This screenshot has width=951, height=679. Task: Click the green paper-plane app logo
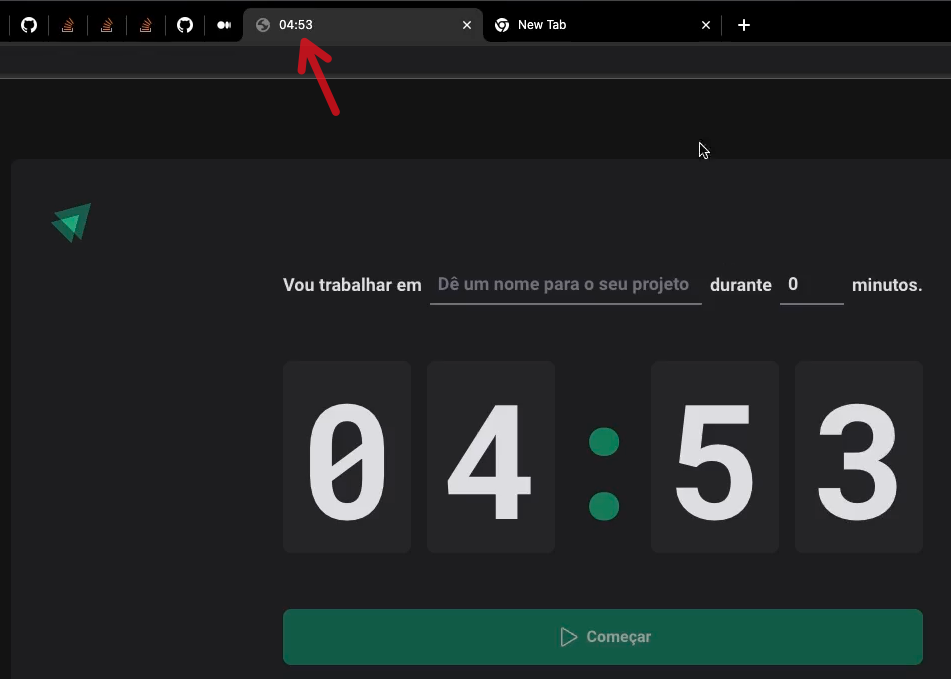pos(72,222)
